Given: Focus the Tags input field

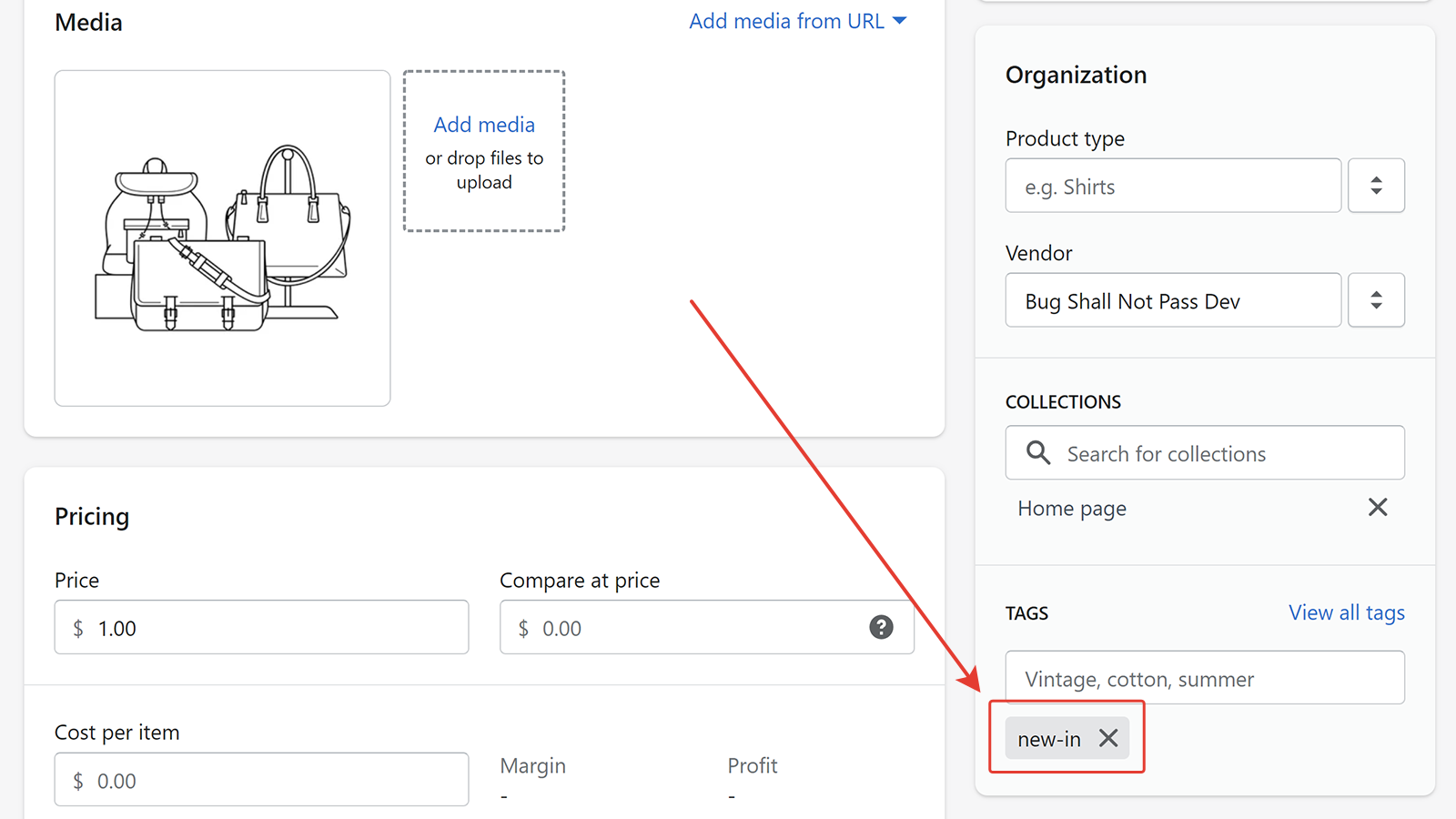Looking at the screenshot, I should point(1205,678).
